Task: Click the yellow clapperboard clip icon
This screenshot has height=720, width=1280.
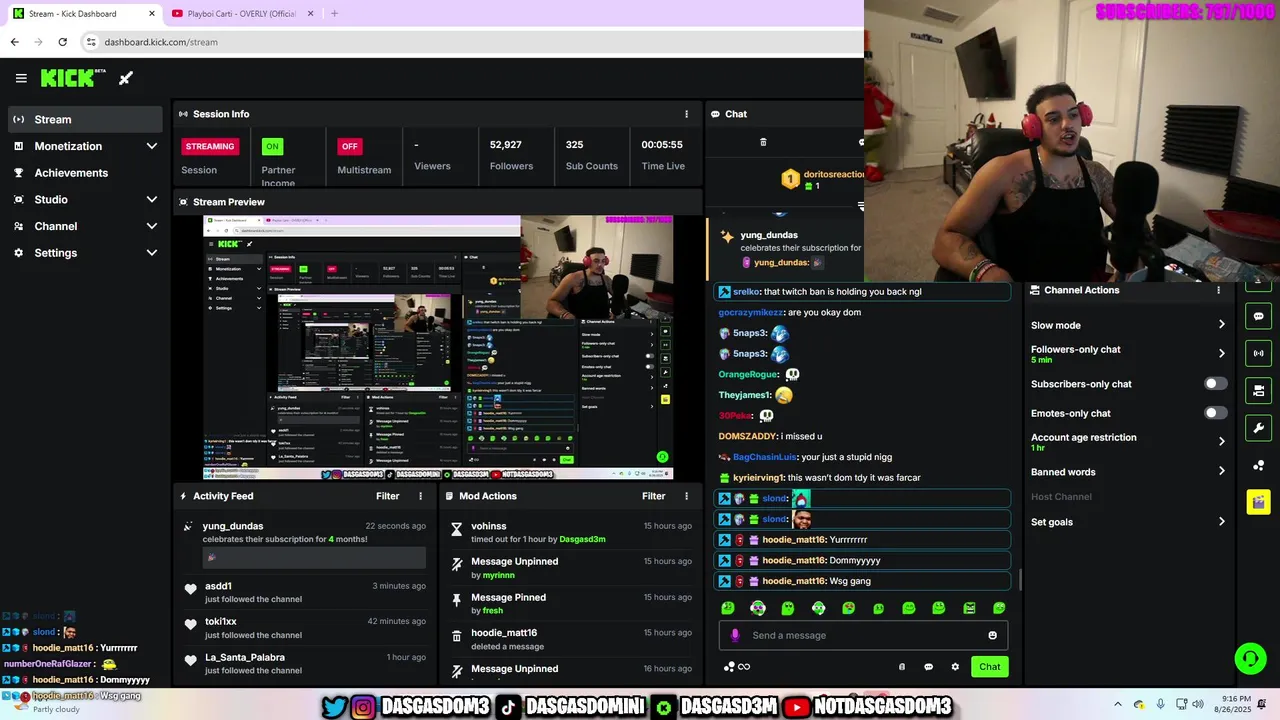Action: coord(1258,502)
